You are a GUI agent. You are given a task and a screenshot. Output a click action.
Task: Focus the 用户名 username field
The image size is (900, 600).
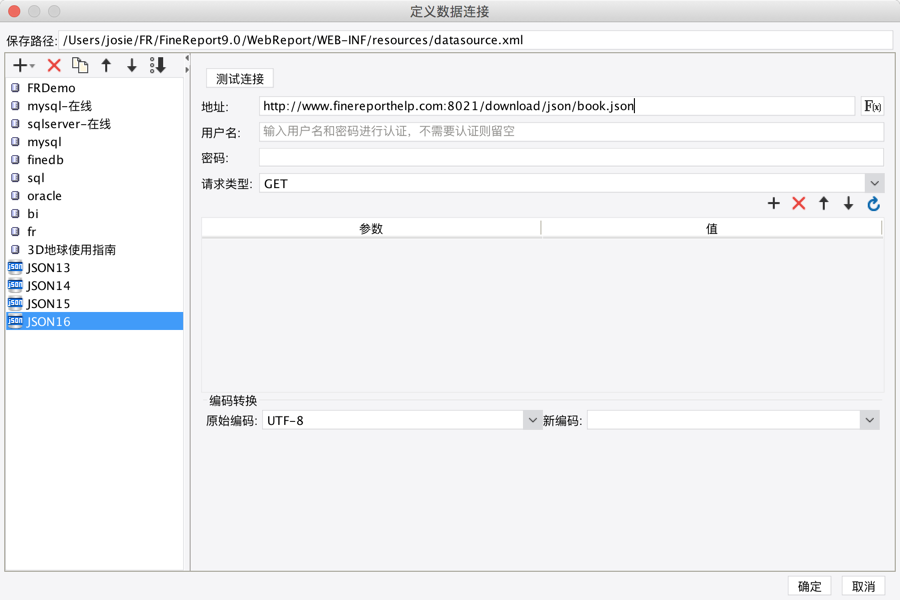(x=571, y=131)
